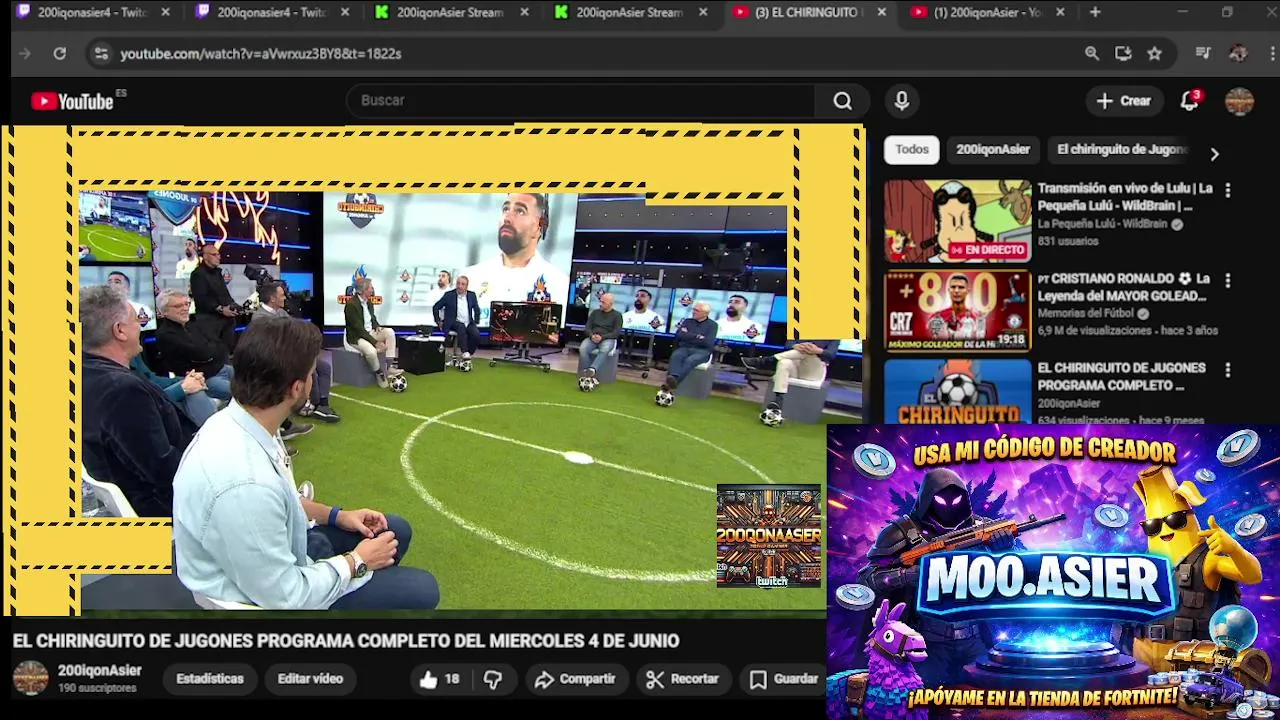Select El chiringuito de Jugones chip
1280x720 pixels.
point(1122,150)
